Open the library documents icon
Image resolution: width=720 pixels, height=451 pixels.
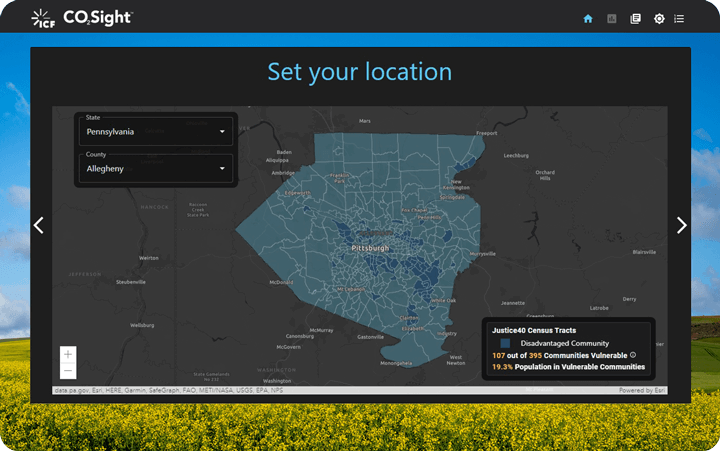click(x=636, y=18)
